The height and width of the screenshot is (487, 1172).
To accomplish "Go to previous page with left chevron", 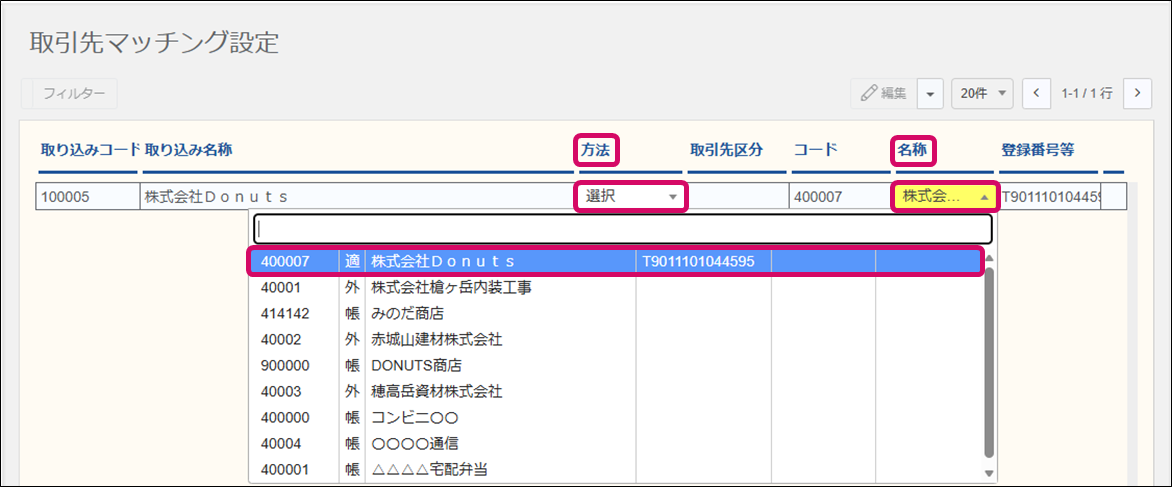I will (x=1036, y=93).
